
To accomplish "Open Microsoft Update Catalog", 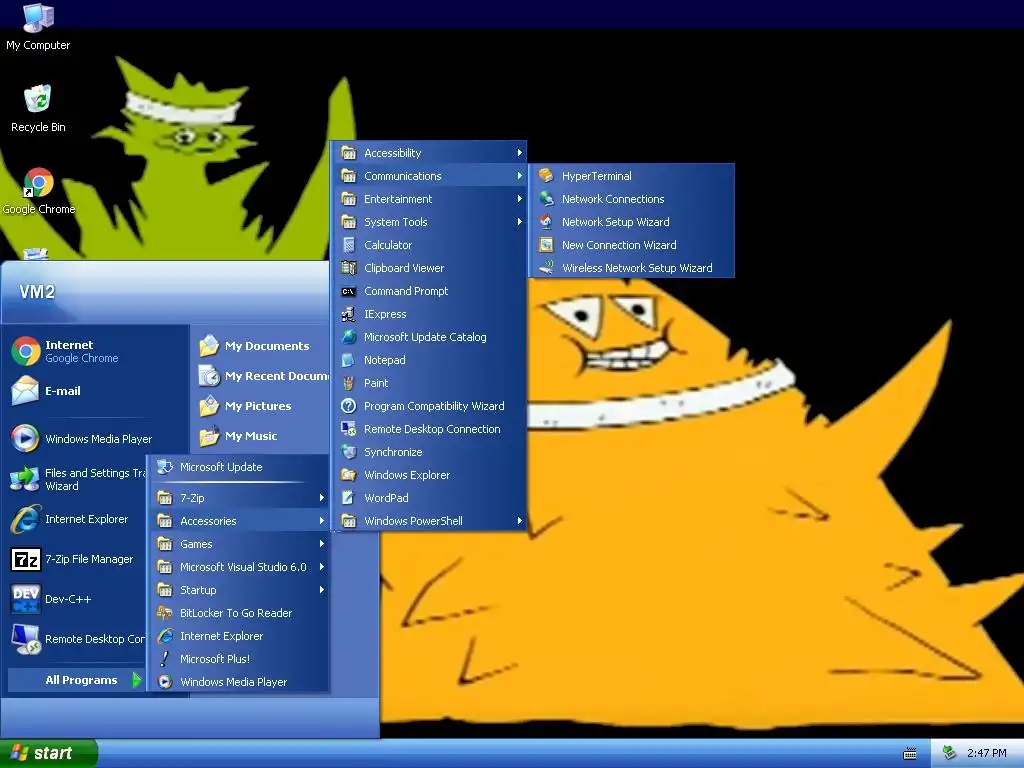I will point(430,337).
